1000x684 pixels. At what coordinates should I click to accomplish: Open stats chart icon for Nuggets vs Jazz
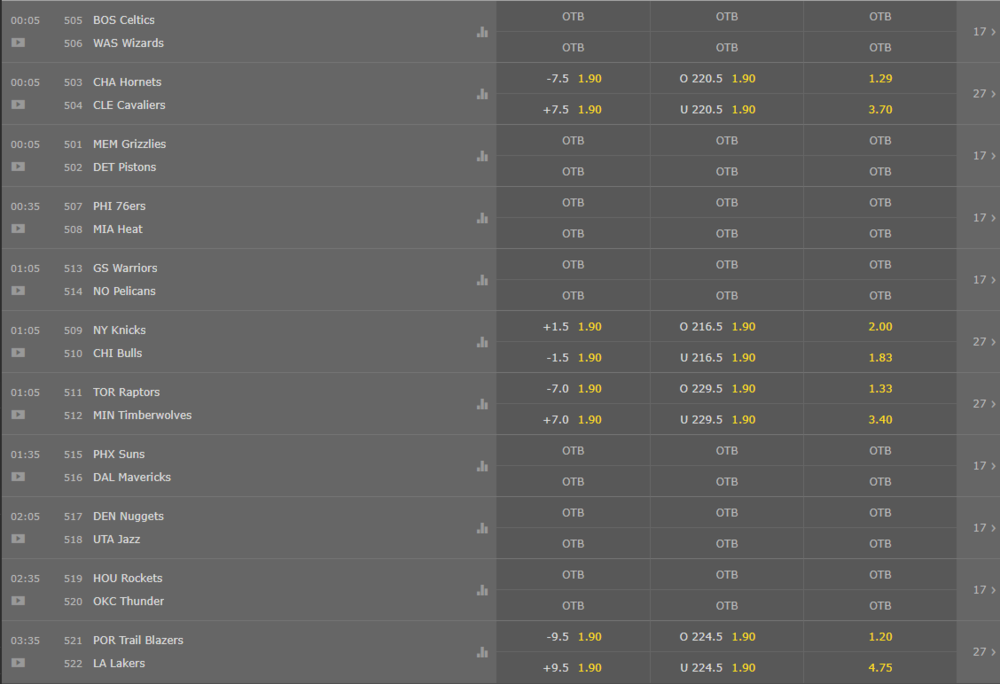(482, 528)
